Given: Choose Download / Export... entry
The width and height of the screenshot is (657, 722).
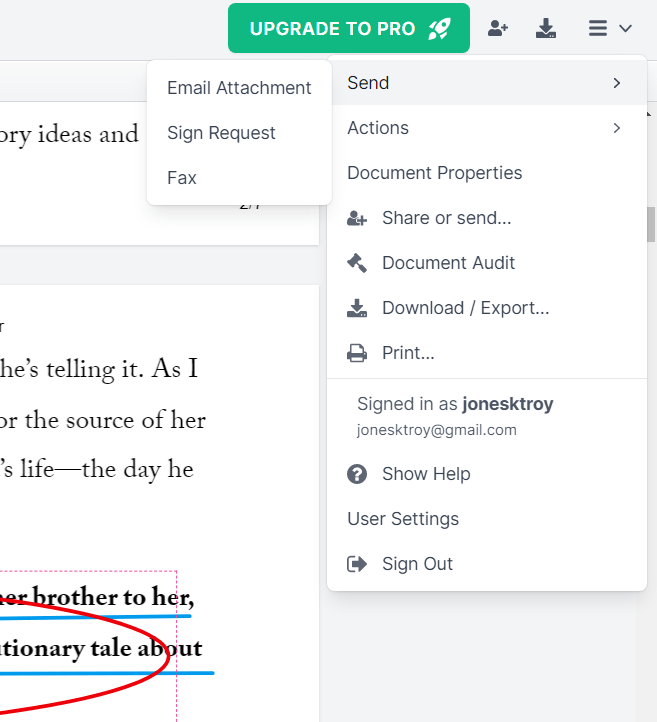Looking at the screenshot, I should 487,308.
